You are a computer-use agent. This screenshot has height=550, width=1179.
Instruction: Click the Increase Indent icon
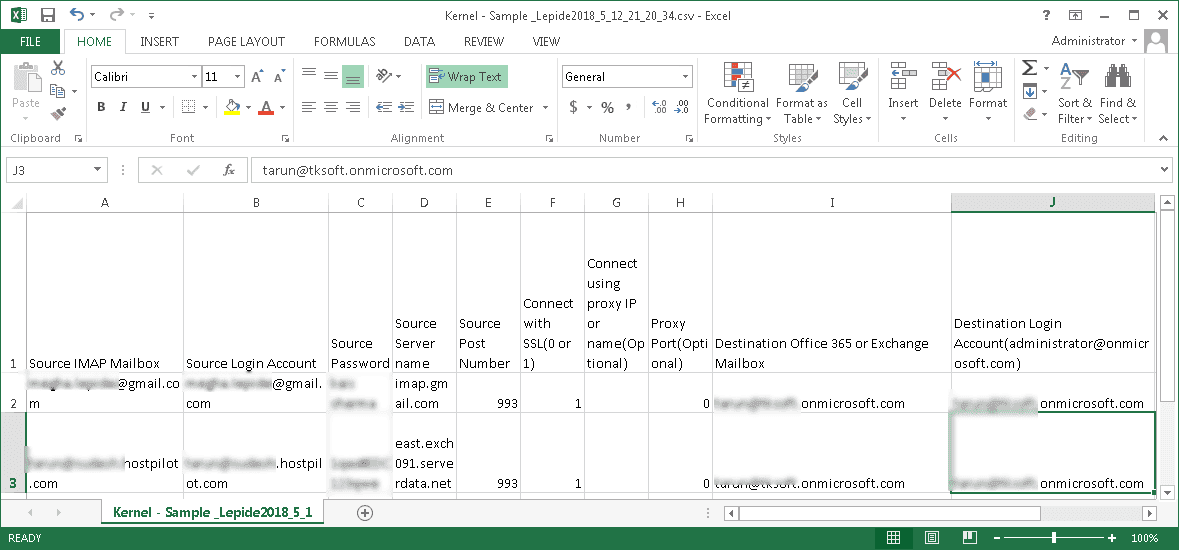pyautogui.click(x=407, y=108)
